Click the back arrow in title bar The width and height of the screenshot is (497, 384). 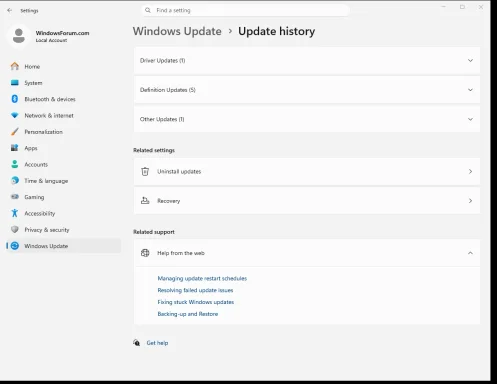tap(9, 10)
